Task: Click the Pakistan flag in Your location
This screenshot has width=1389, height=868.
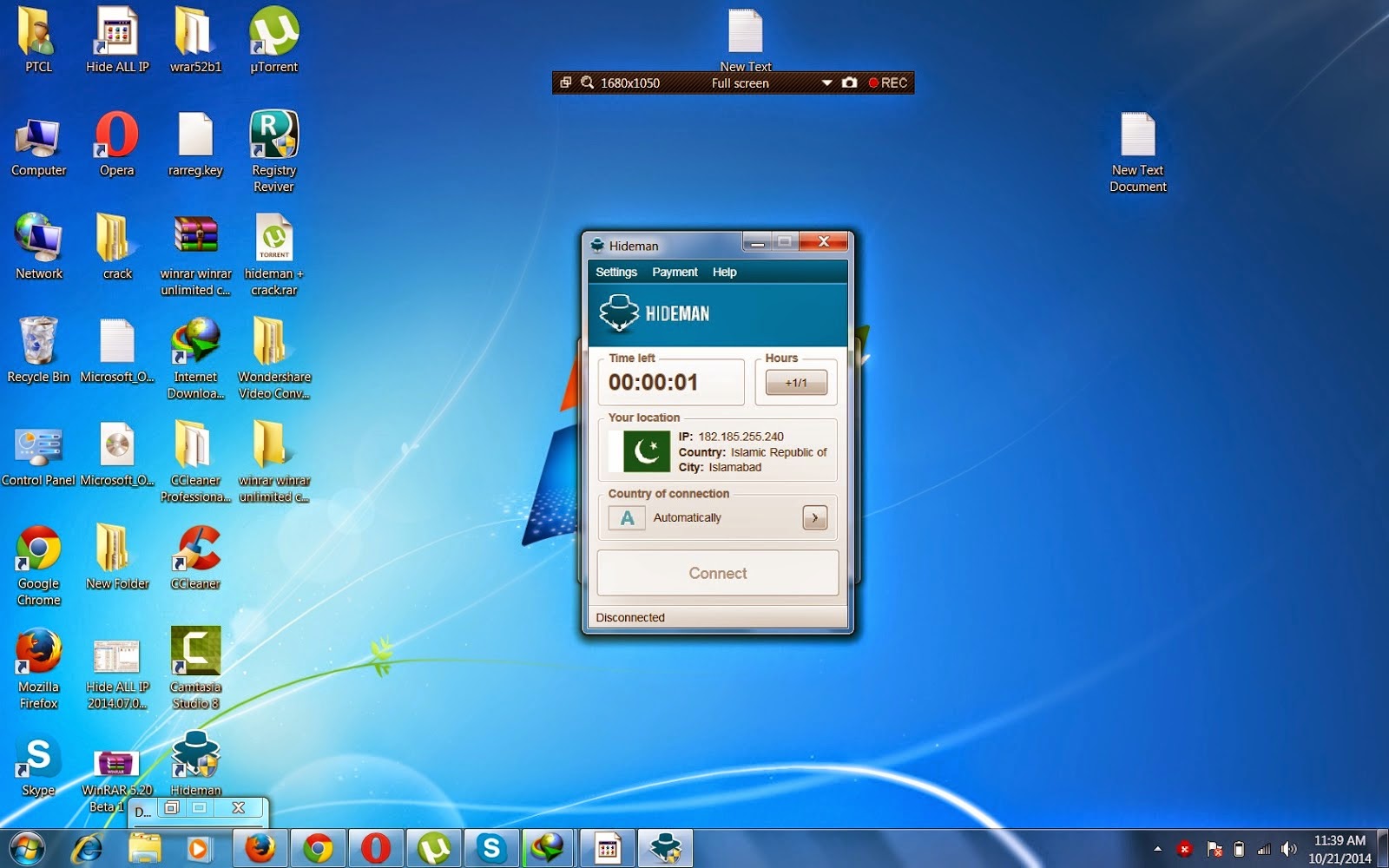Action: 647,451
